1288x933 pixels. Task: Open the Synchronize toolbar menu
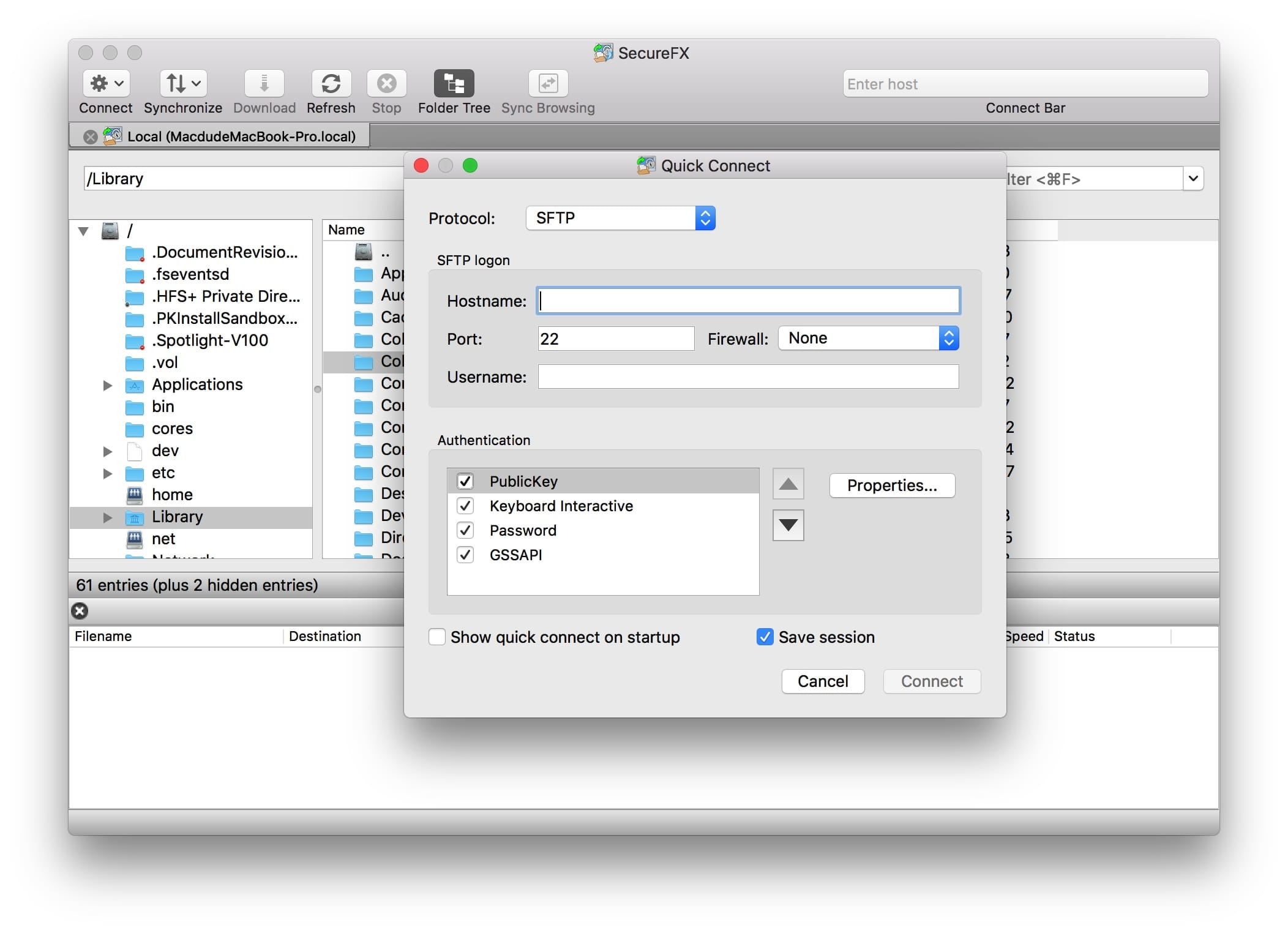click(183, 83)
